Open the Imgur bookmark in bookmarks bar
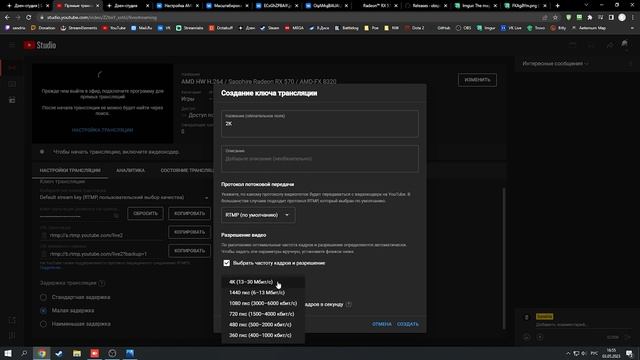This screenshot has height=360, width=640. click(x=486, y=28)
